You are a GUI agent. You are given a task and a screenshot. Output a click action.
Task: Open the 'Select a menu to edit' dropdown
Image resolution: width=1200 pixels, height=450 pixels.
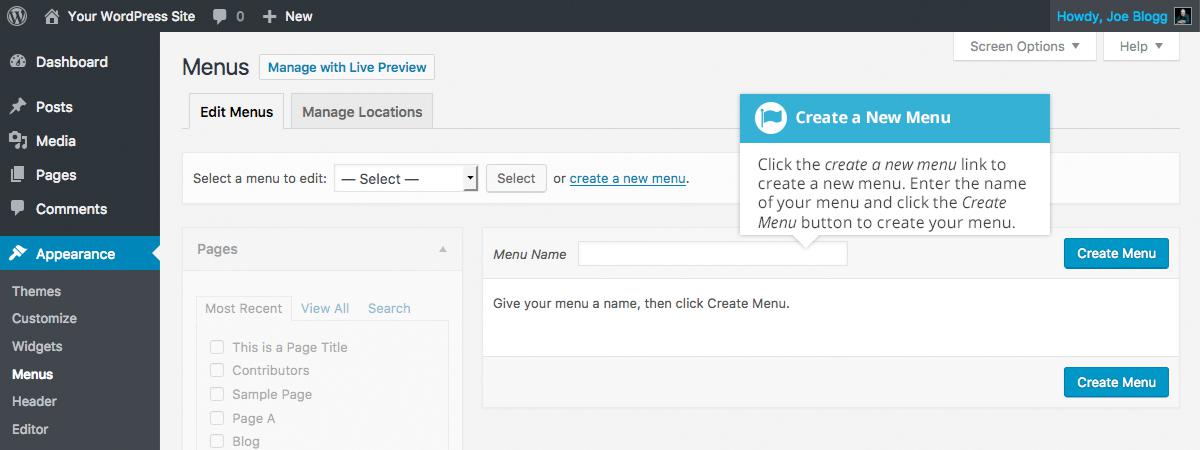[406, 179]
